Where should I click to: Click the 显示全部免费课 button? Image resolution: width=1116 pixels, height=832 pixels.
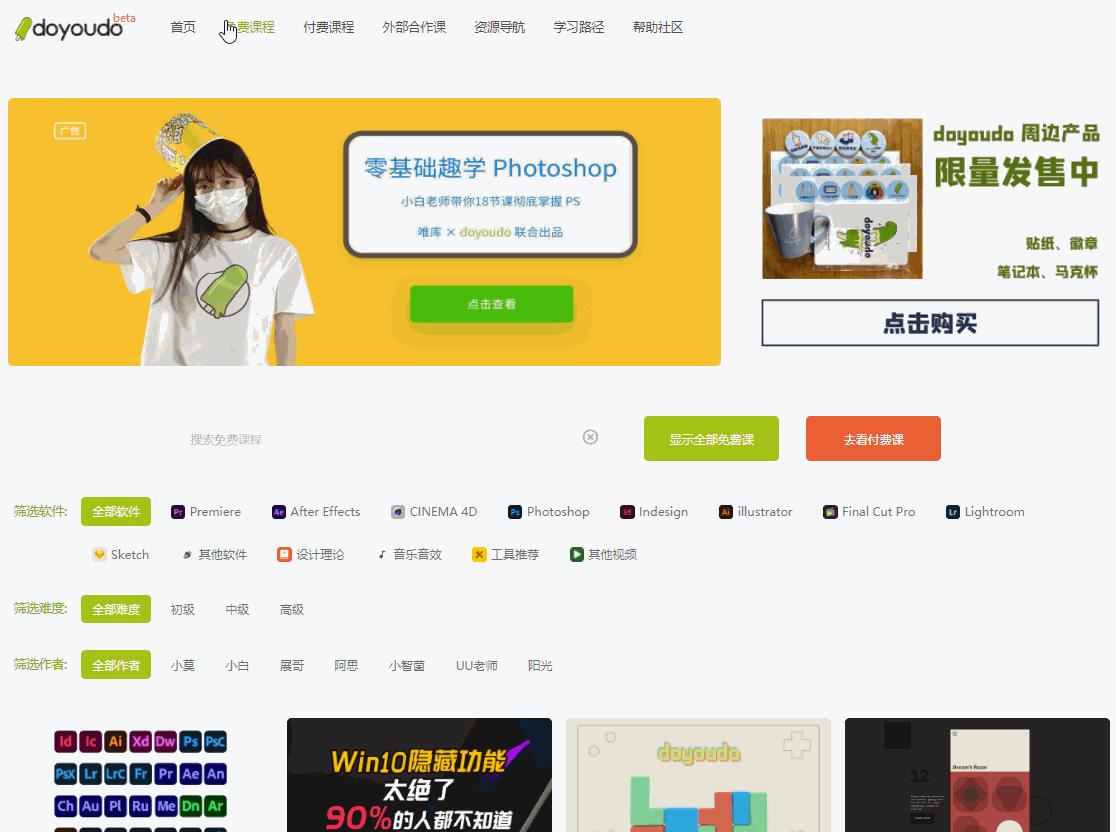[x=711, y=438]
